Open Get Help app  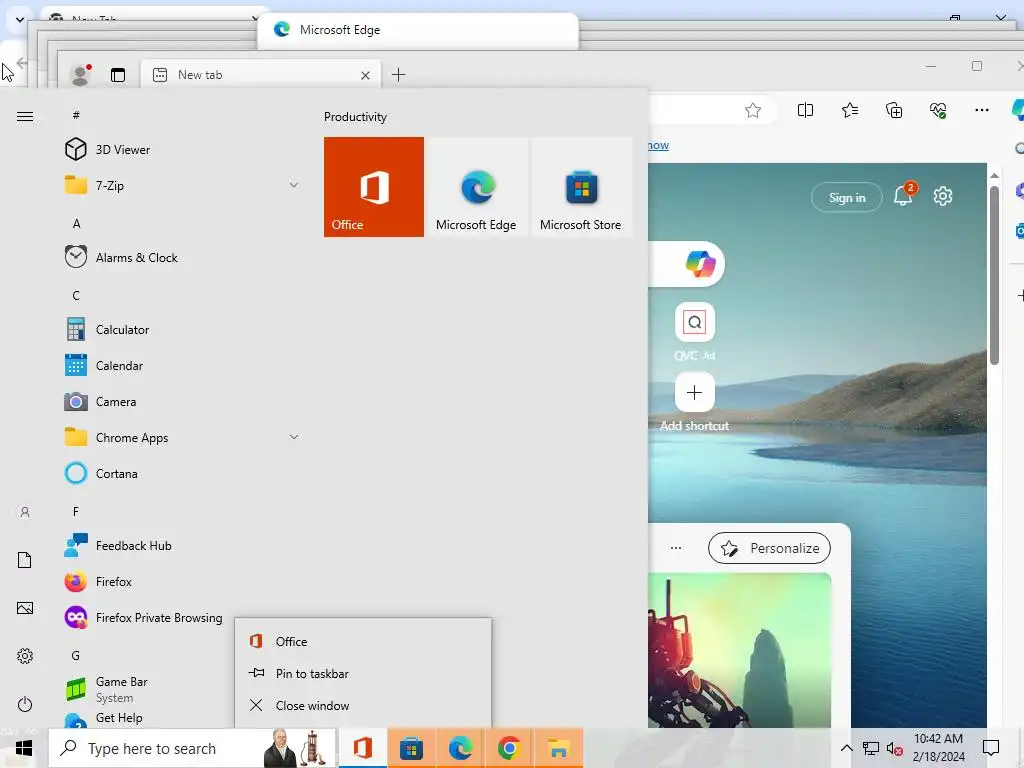click(147, 718)
